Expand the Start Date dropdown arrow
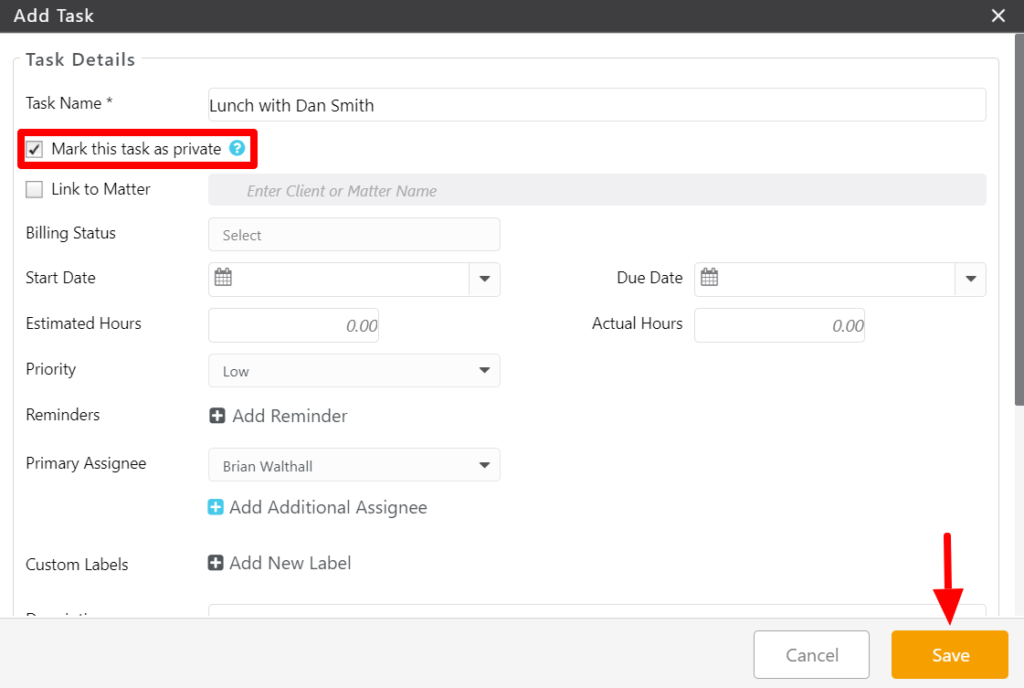The image size is (1024, 688). [x=484, y=280]
